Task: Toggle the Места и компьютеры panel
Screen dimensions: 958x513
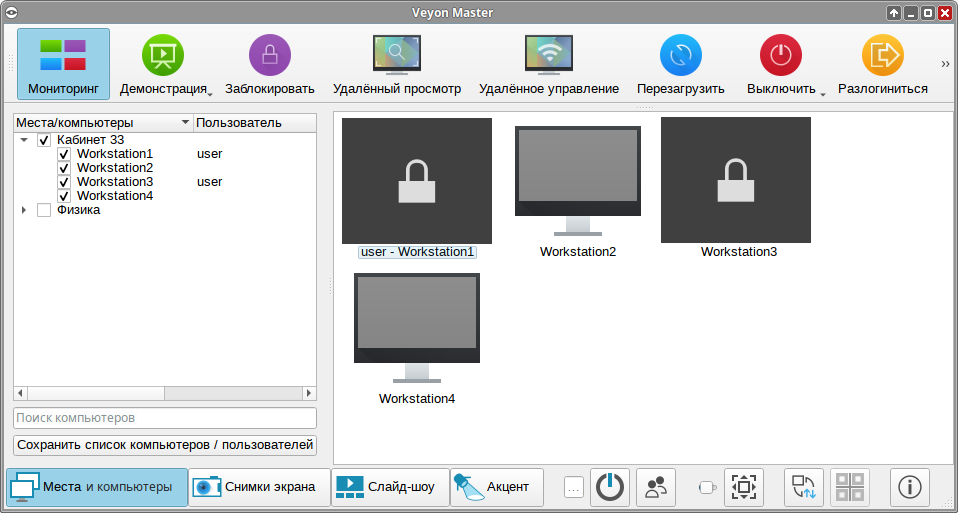Action: (x=97, y=487)
